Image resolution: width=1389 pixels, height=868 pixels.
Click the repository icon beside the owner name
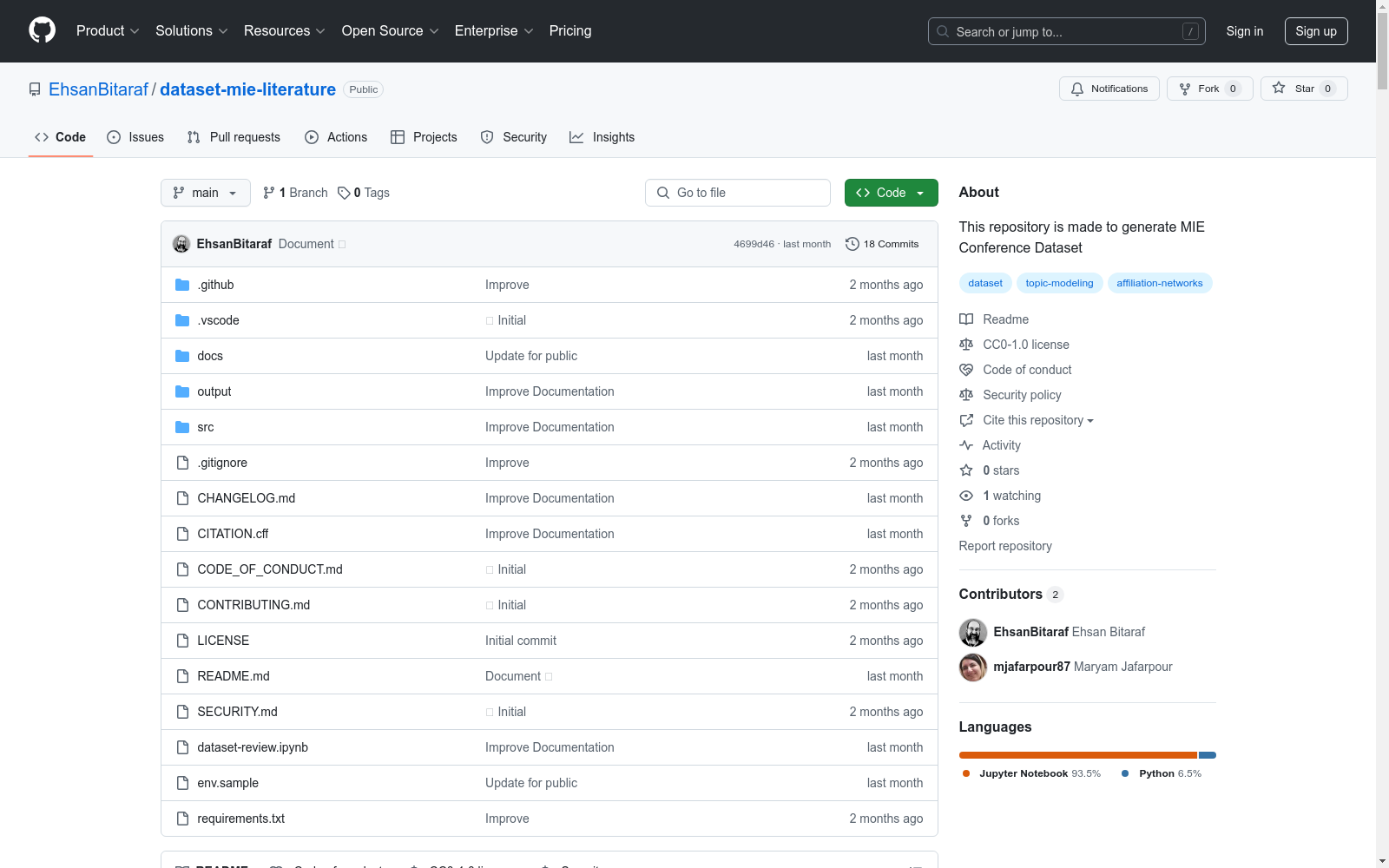click(35, 89)
